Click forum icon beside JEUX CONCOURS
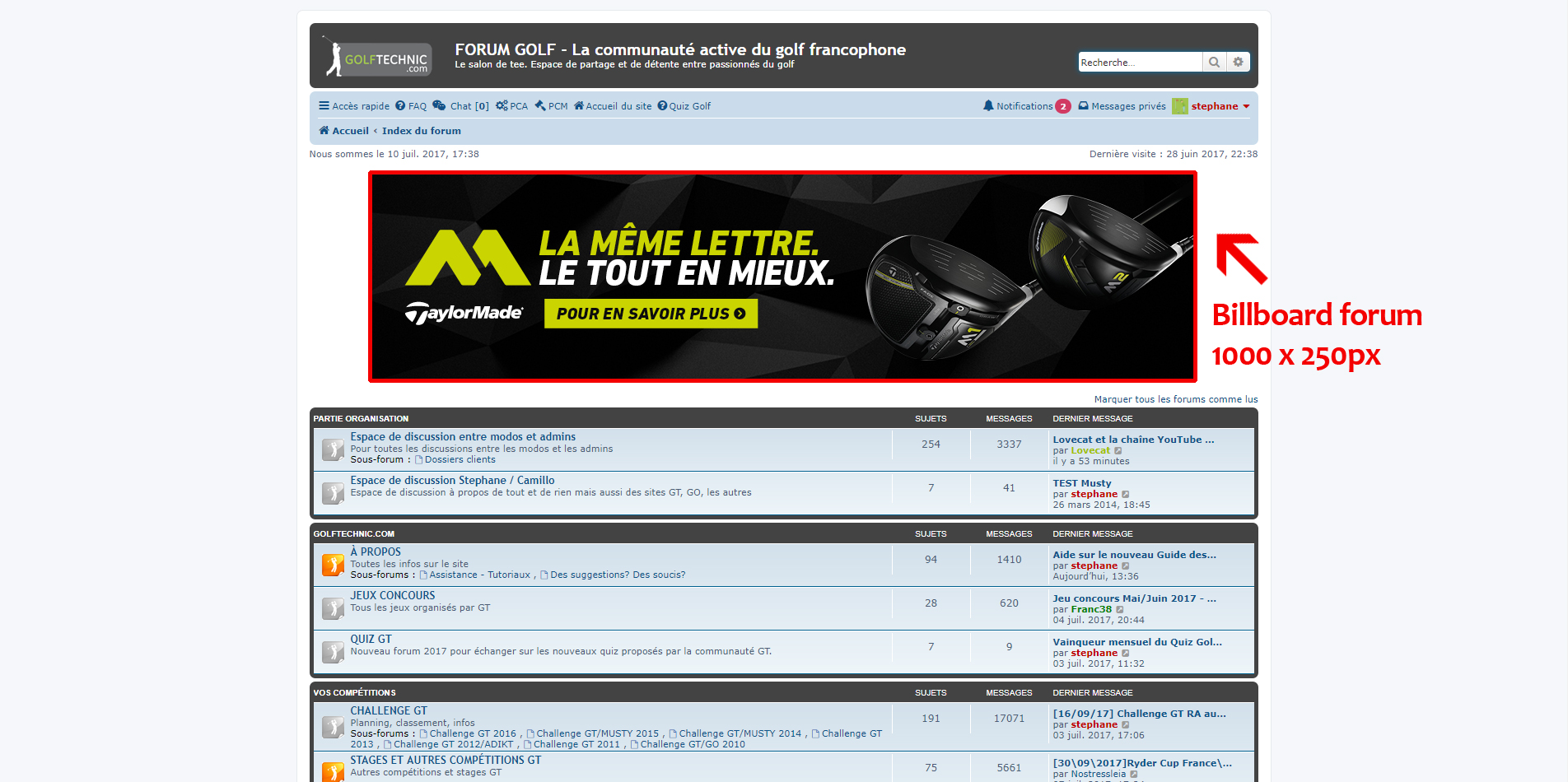Image resolution: width=1568 pixels, height=782 pixels. pyautogui.click(x=333, y=608)
